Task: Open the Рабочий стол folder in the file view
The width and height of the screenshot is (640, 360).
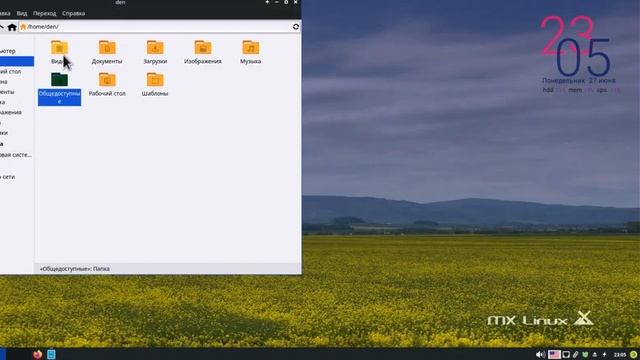Action: click(x=107, y=84)
